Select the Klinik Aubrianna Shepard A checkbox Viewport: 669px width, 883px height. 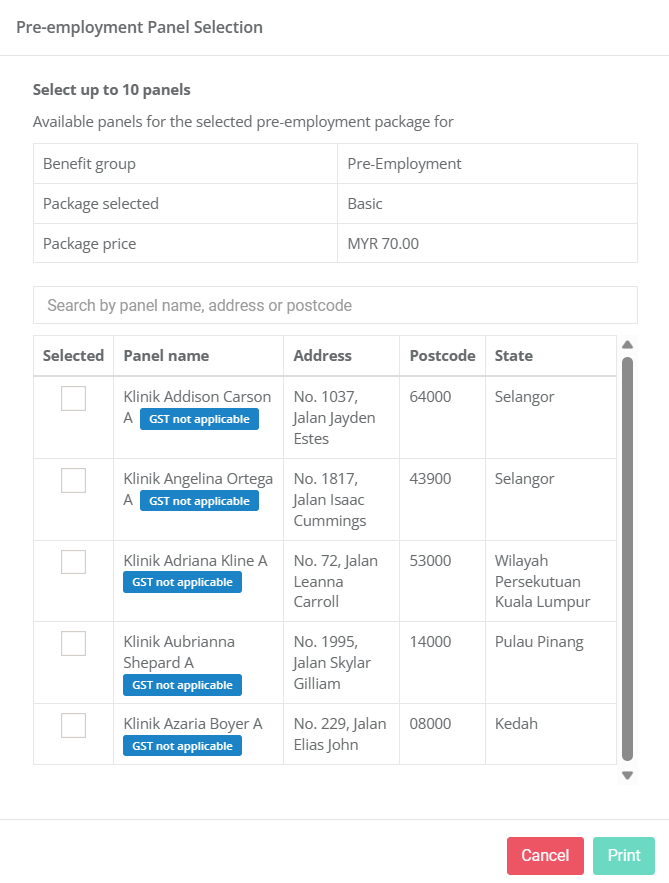pos(73,643)
